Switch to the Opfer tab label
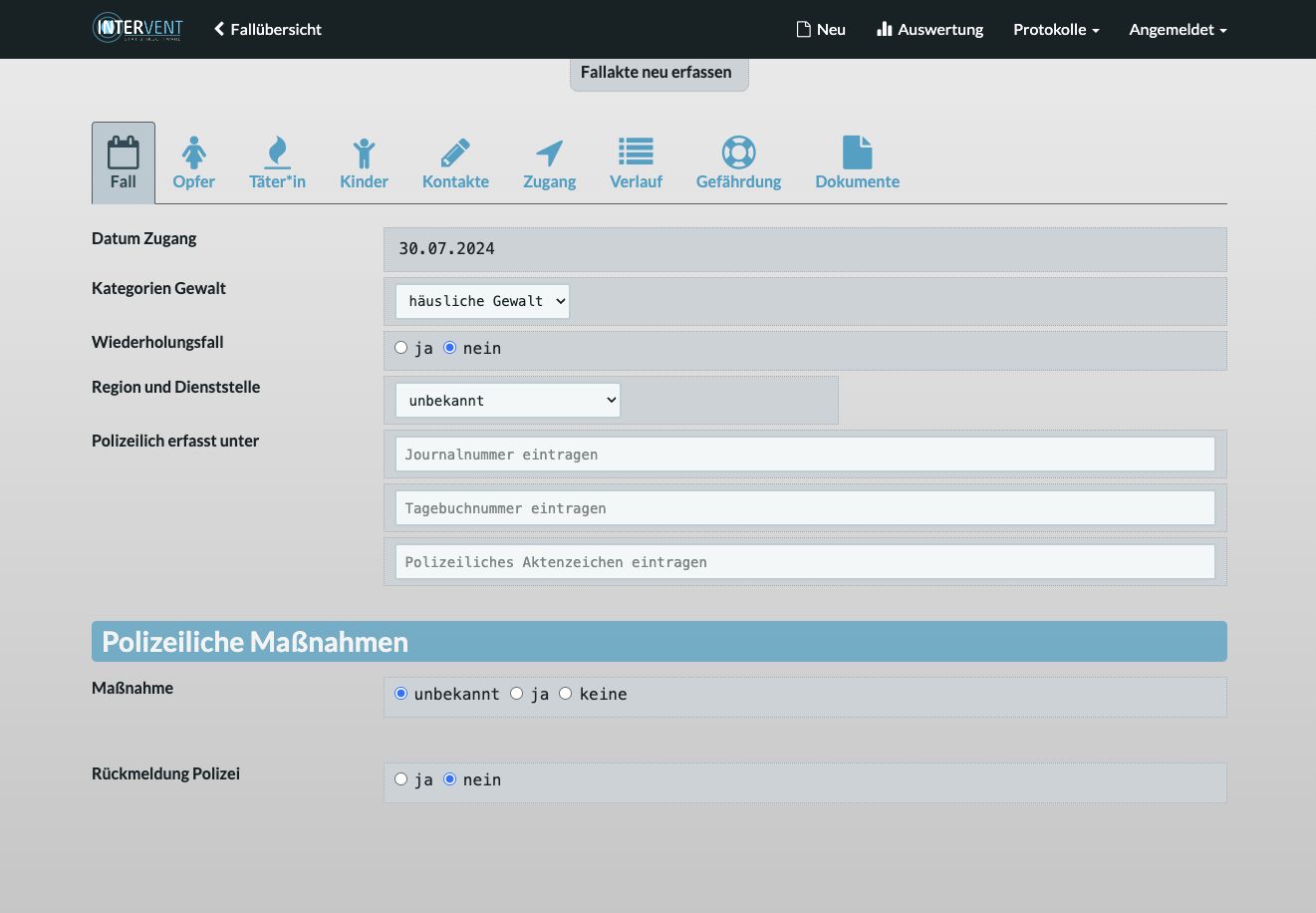This screenshot has height=913, width=1316. tap(194, 181)
